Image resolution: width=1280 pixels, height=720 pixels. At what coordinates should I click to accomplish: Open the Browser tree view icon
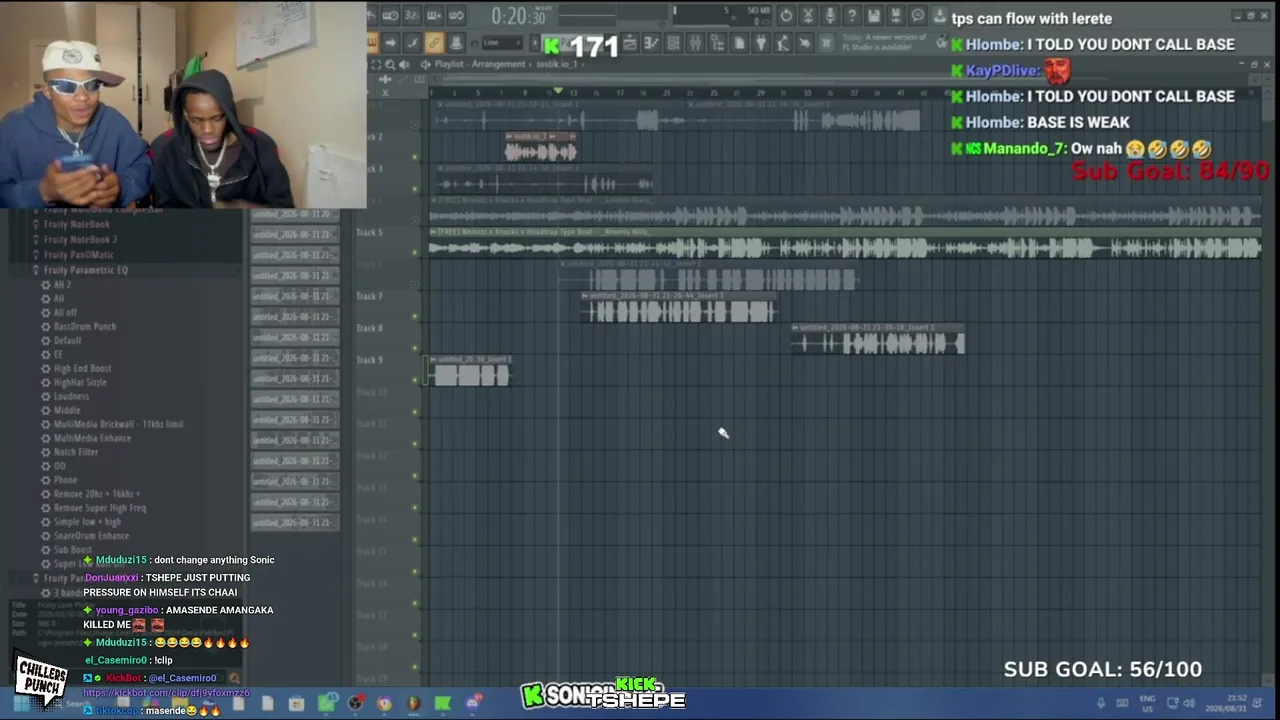click(x=718, y=43)
